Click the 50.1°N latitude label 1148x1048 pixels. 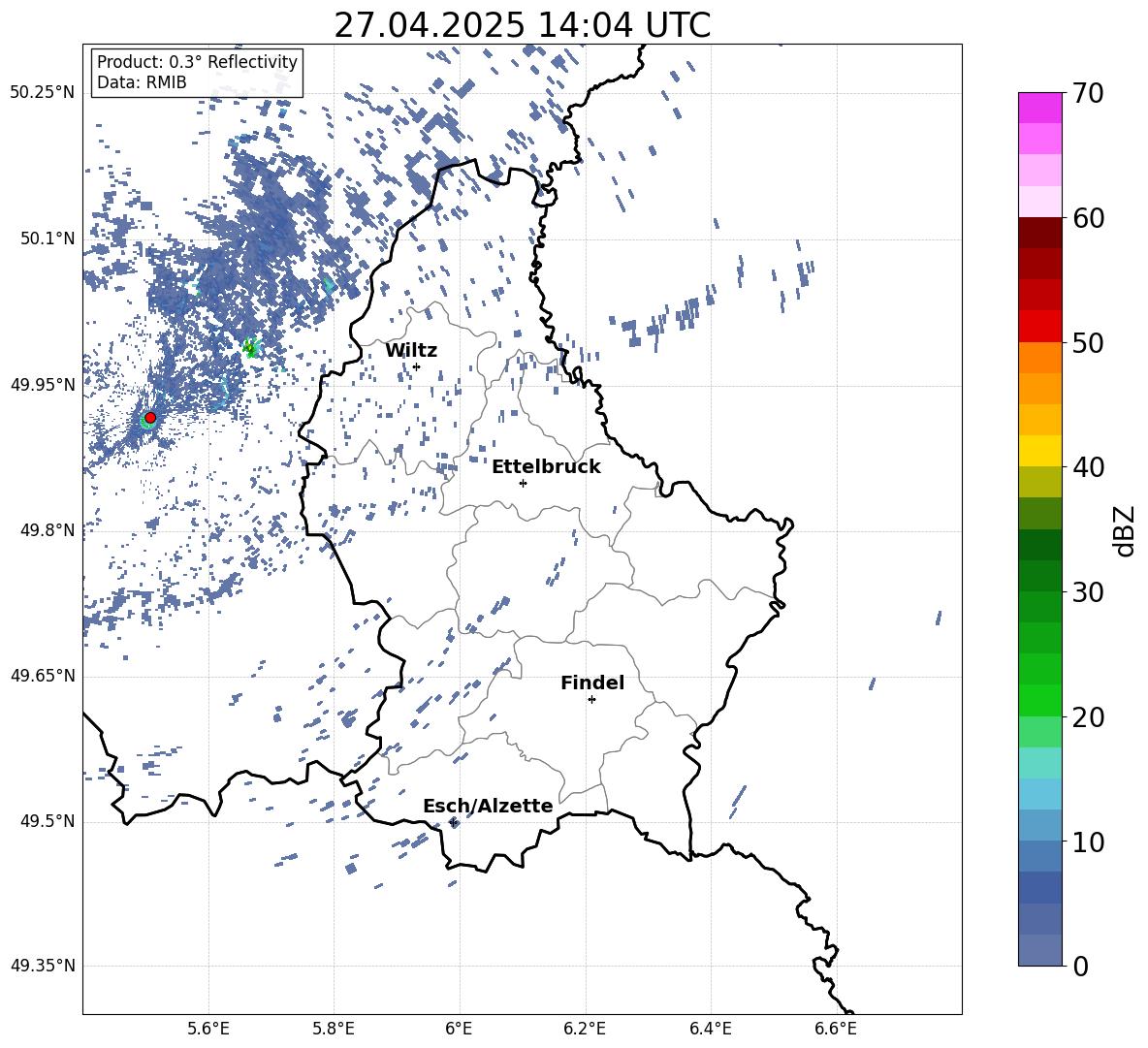click(48, 238)
